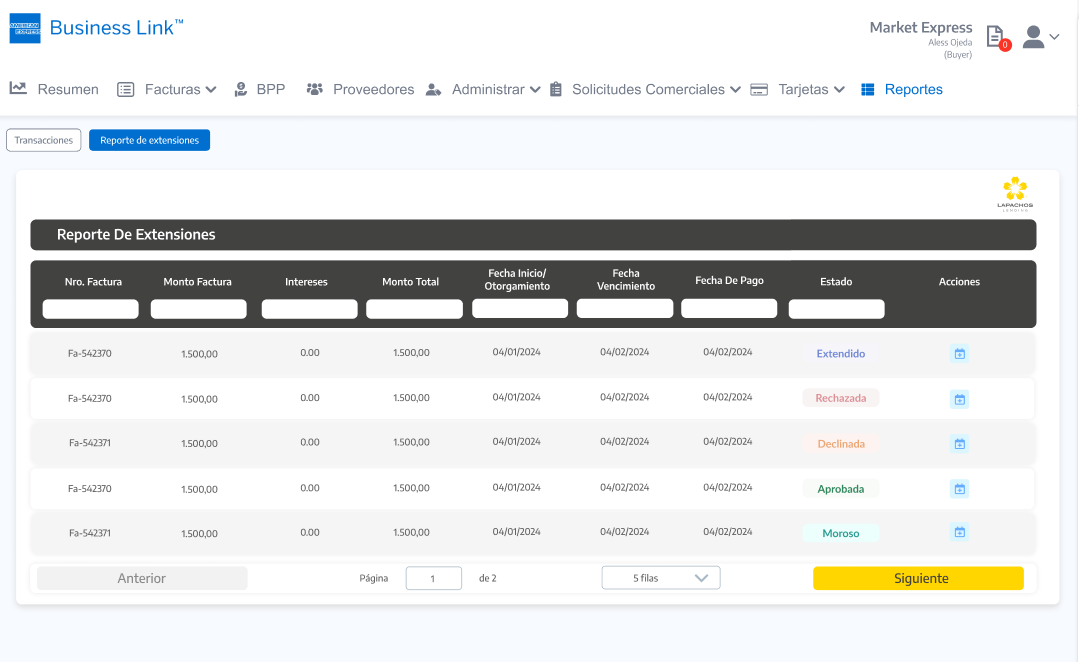Click the American Express logo icon
The width and height of the screenshot is (1079, 662).
[x=25, y=28]
